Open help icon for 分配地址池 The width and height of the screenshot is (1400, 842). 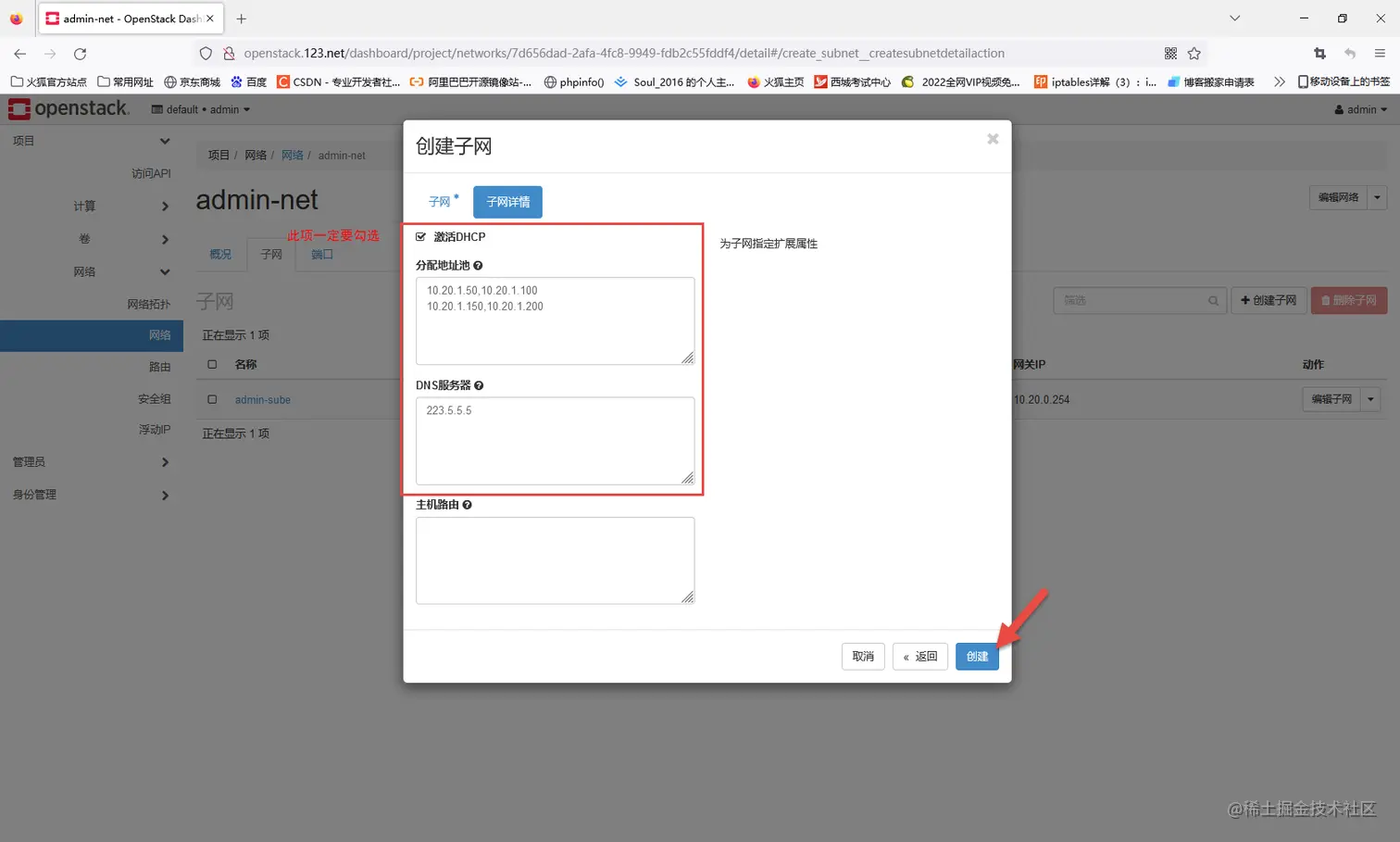click(478, 266)
